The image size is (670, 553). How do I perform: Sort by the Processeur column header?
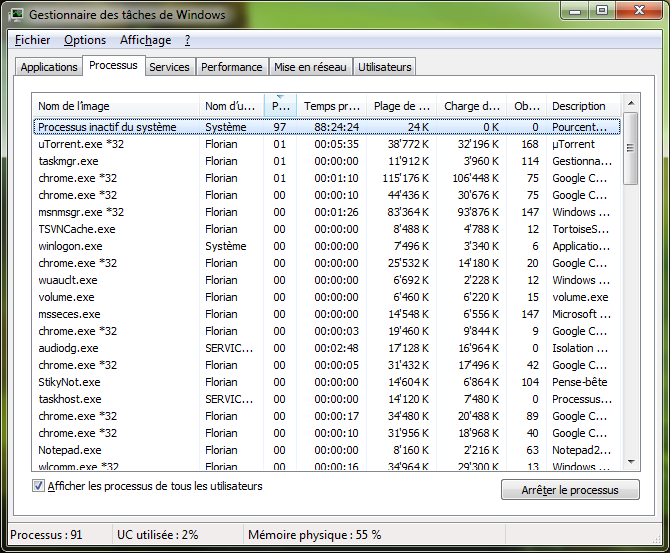281,106
